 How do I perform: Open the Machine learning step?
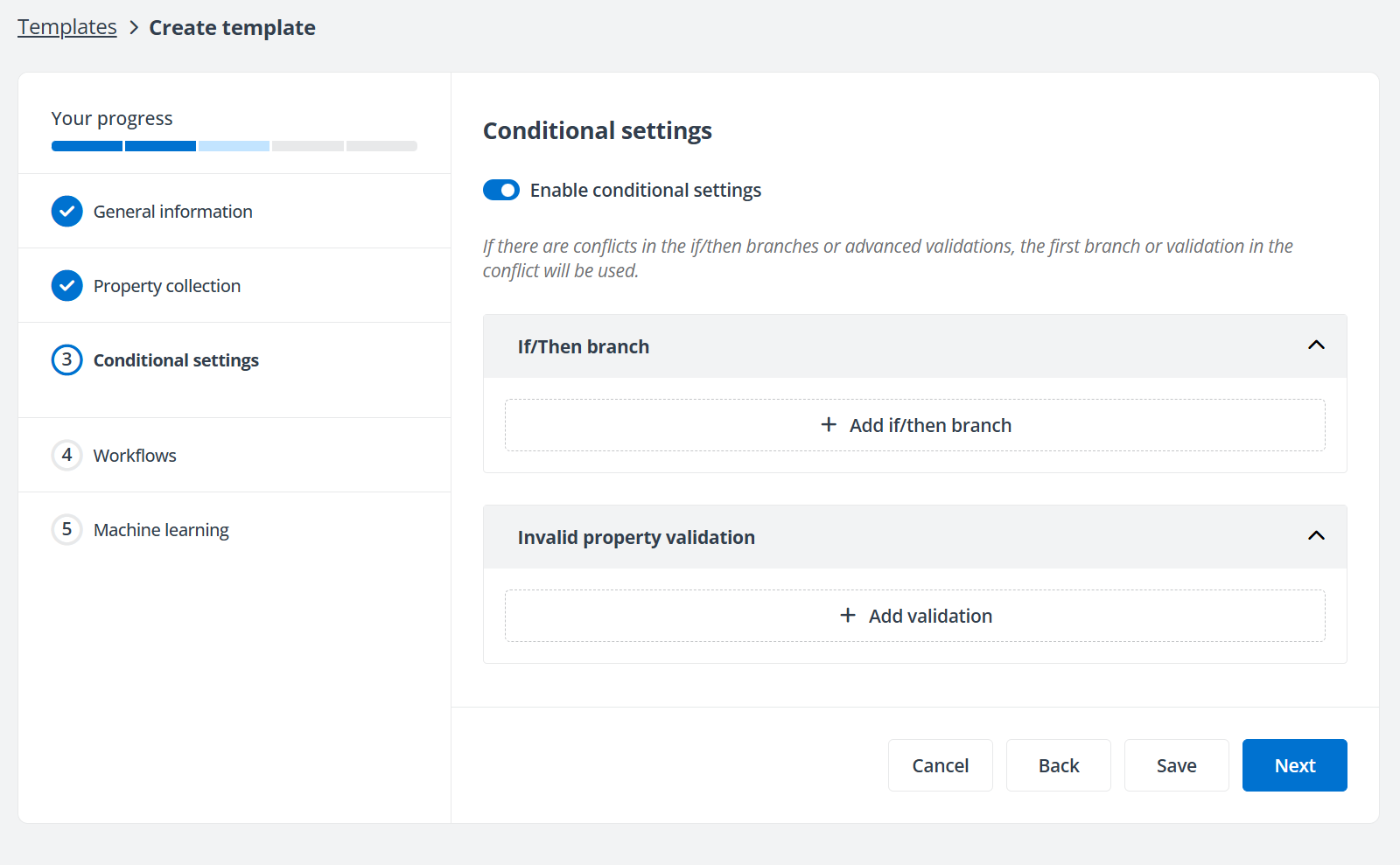(161, 530)
